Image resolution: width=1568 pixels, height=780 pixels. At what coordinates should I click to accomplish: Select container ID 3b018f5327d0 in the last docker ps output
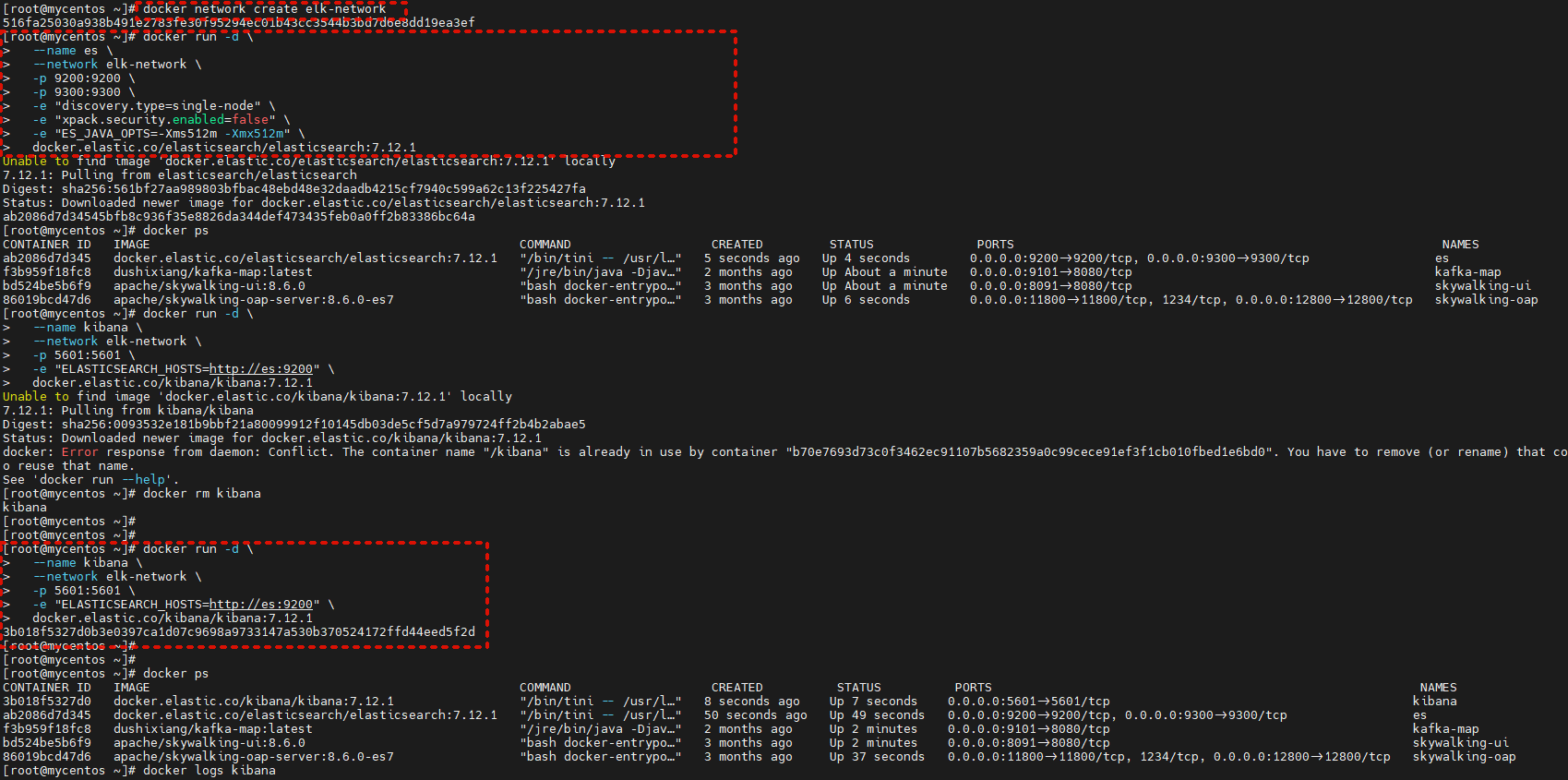coord(47,702)
